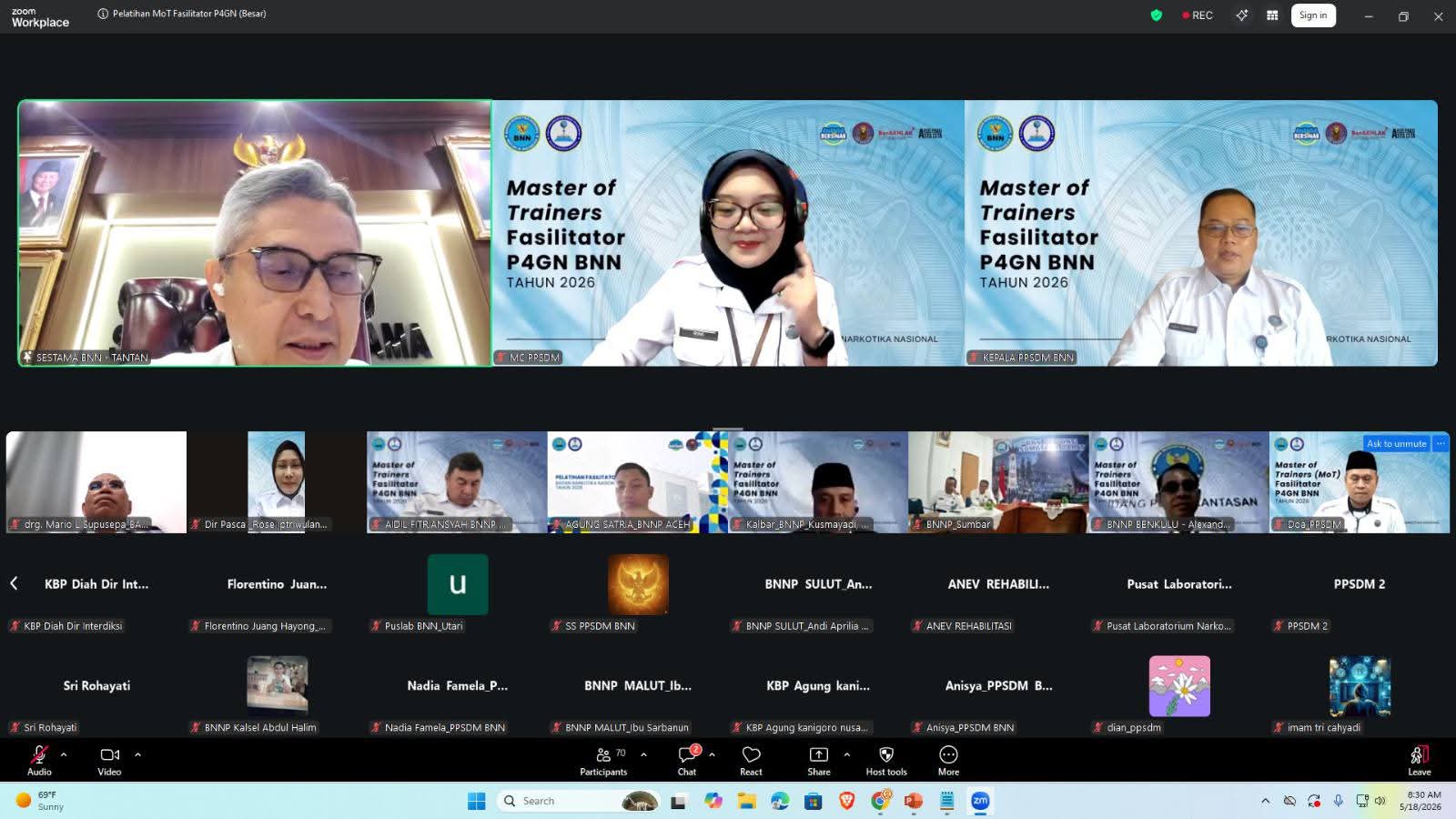Select the SESTAMA BNN - TANTAN video tile

pyautogui.click(x=255, y=233)
